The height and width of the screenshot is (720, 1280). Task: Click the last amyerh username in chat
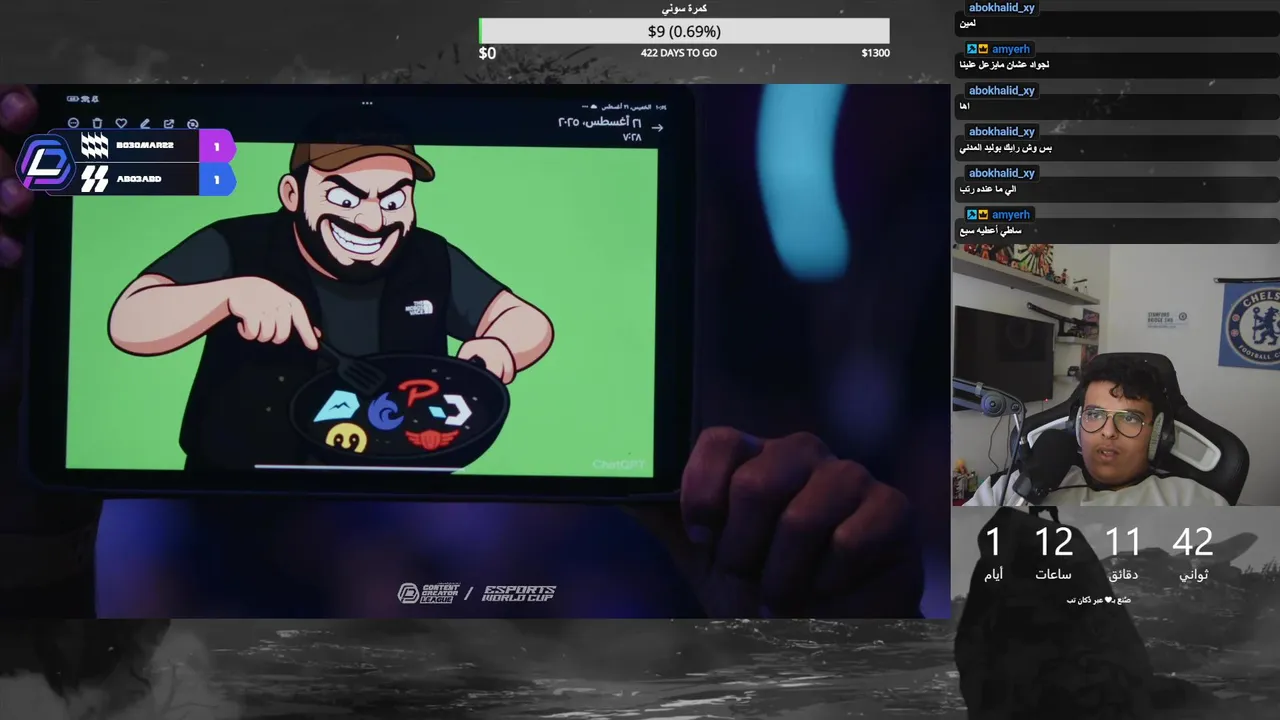tap(1011, 215)
